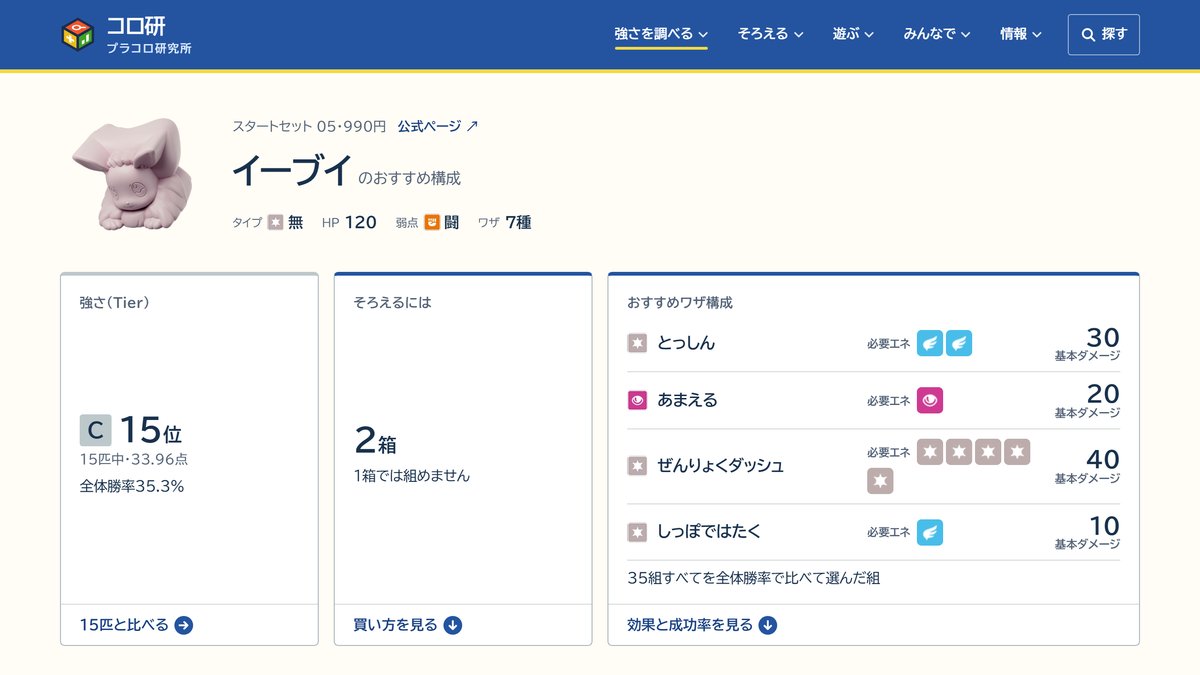Click the HP 120 stat
This screenshot has height=675, width=1200.
[349, 222]
